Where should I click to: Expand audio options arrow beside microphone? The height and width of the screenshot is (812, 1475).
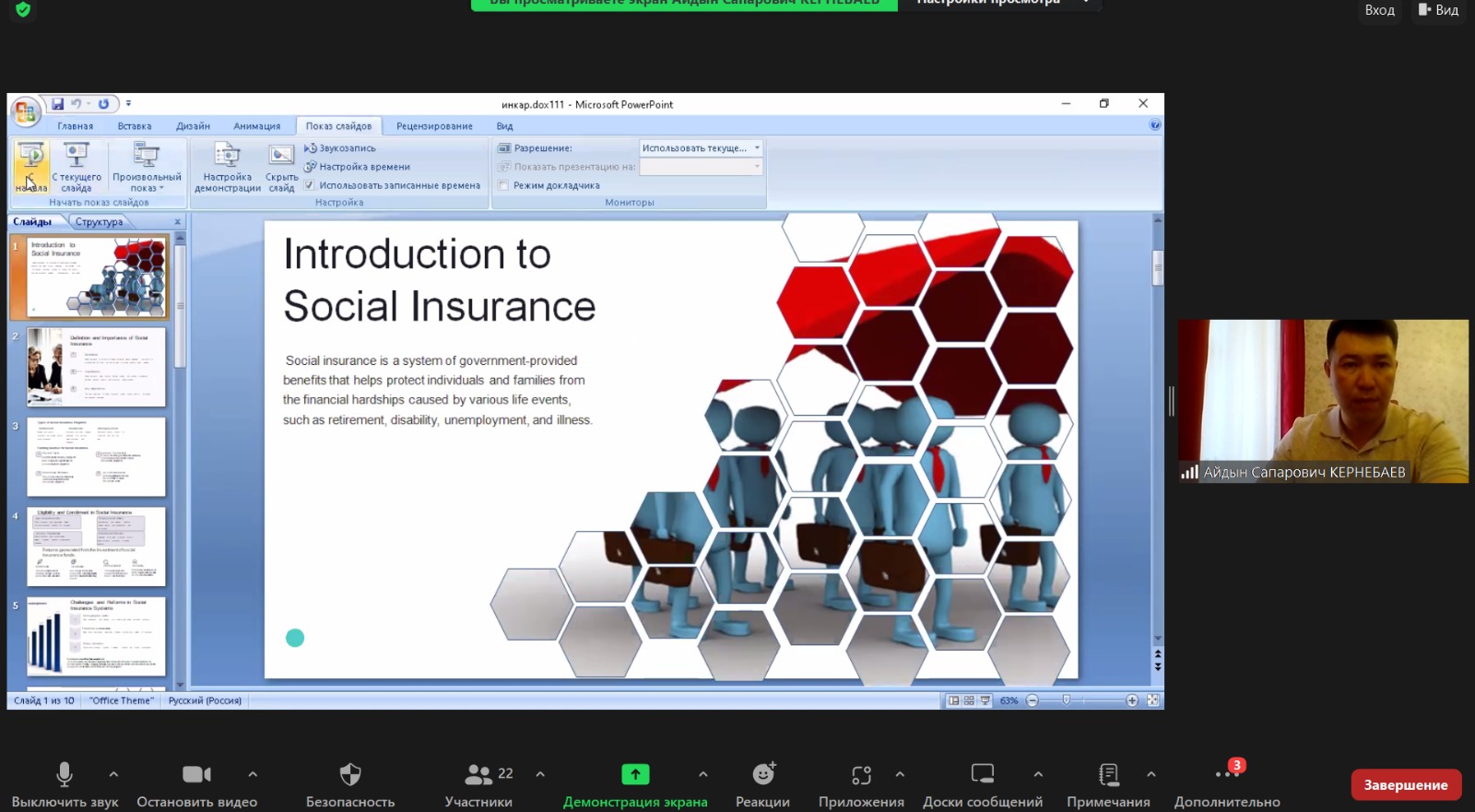113,774
